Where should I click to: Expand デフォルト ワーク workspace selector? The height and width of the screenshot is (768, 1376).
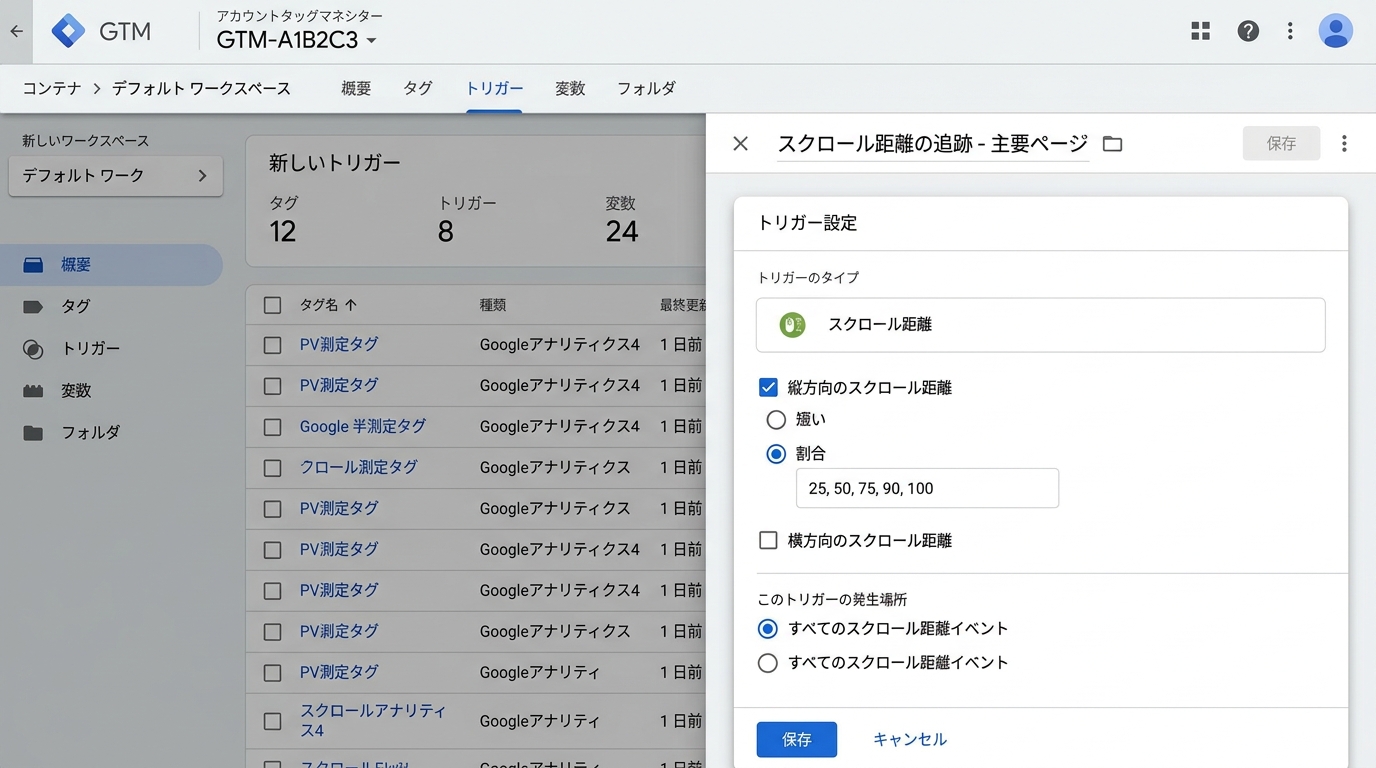coord(116,175)
